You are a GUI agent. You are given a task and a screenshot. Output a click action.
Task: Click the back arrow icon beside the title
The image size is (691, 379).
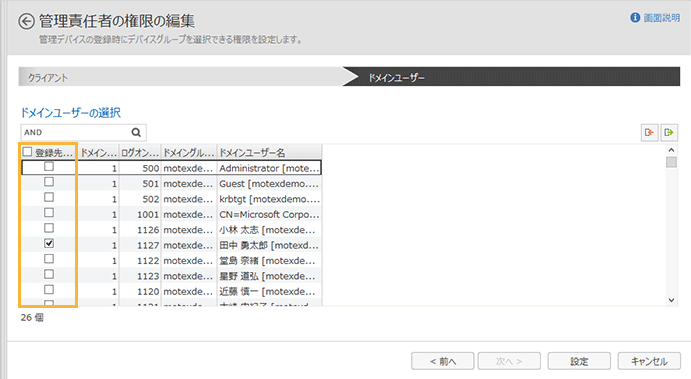click(x=26, y=21)
